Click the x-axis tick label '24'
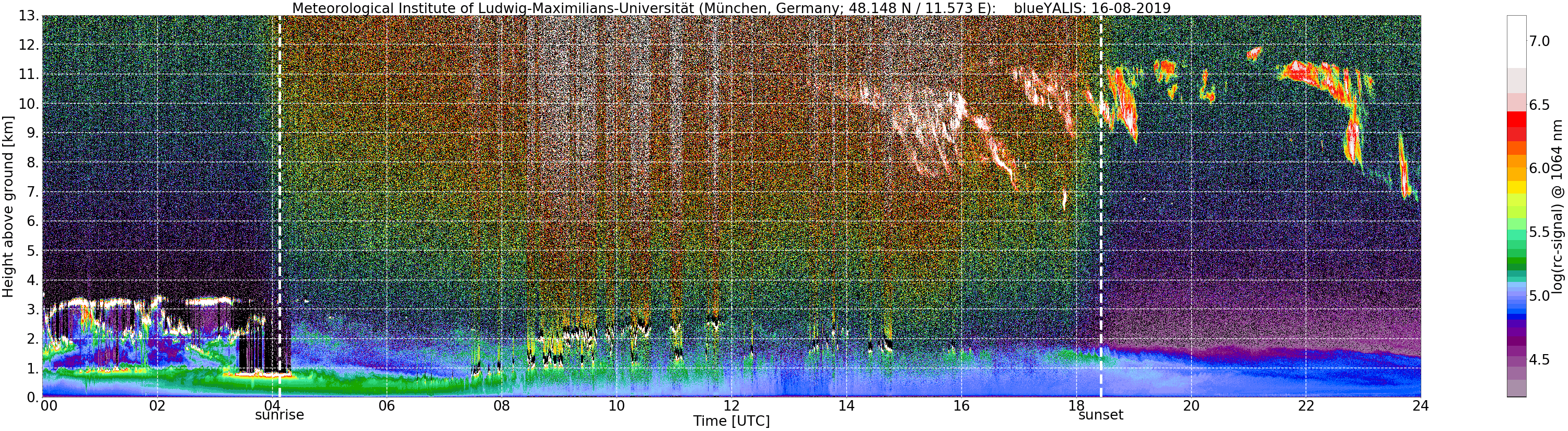This screenshot has width=1568, height=431. [1420, 405]
